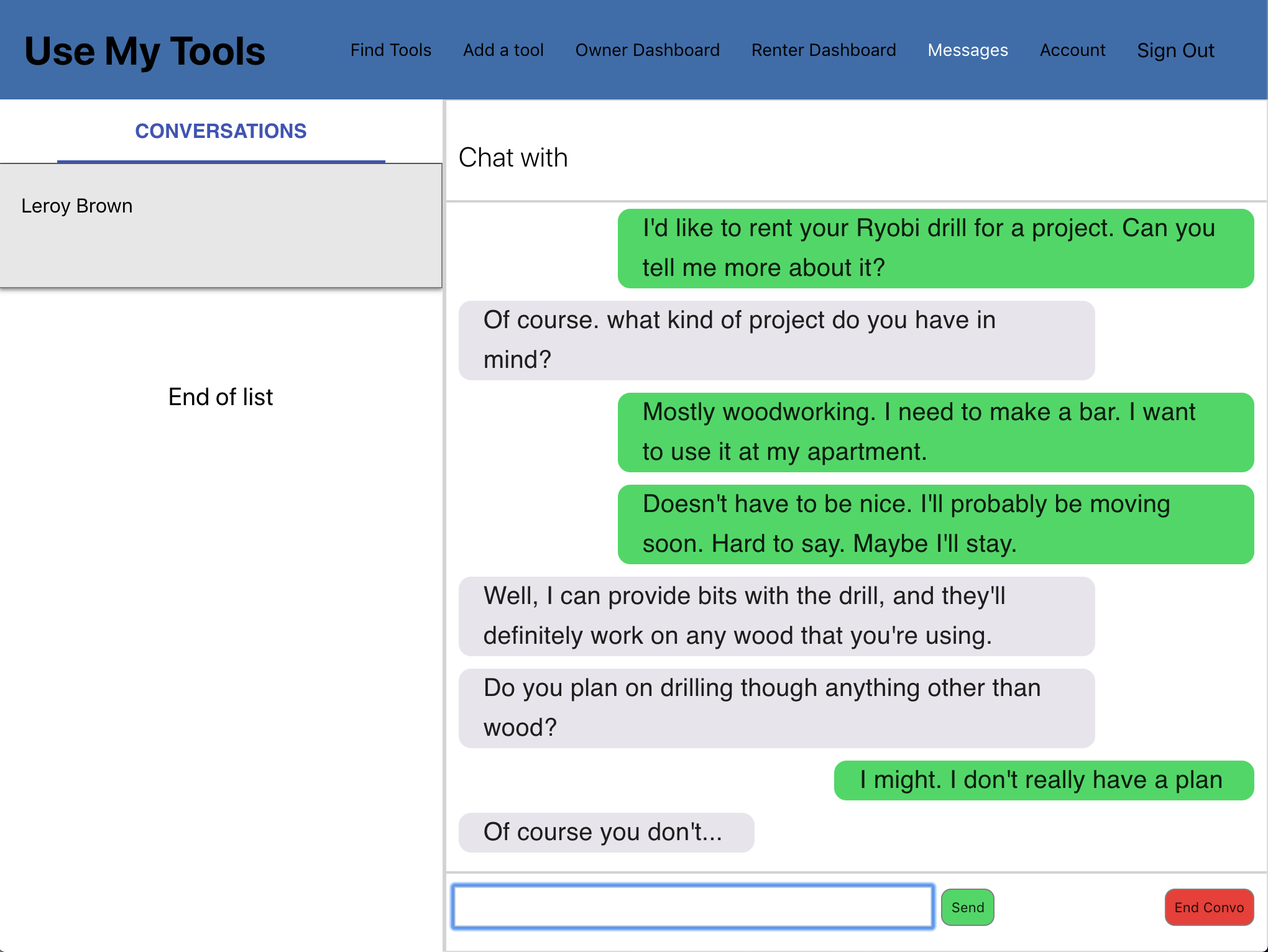1268x952 pixels.
Task: Click the 'Chat with' header
Action: click(x=513, y=158)
